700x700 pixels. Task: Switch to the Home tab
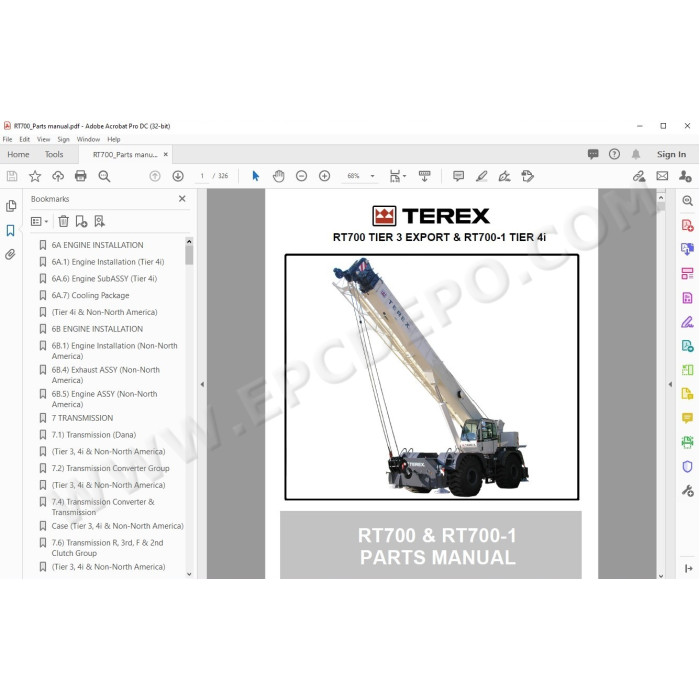18,154
